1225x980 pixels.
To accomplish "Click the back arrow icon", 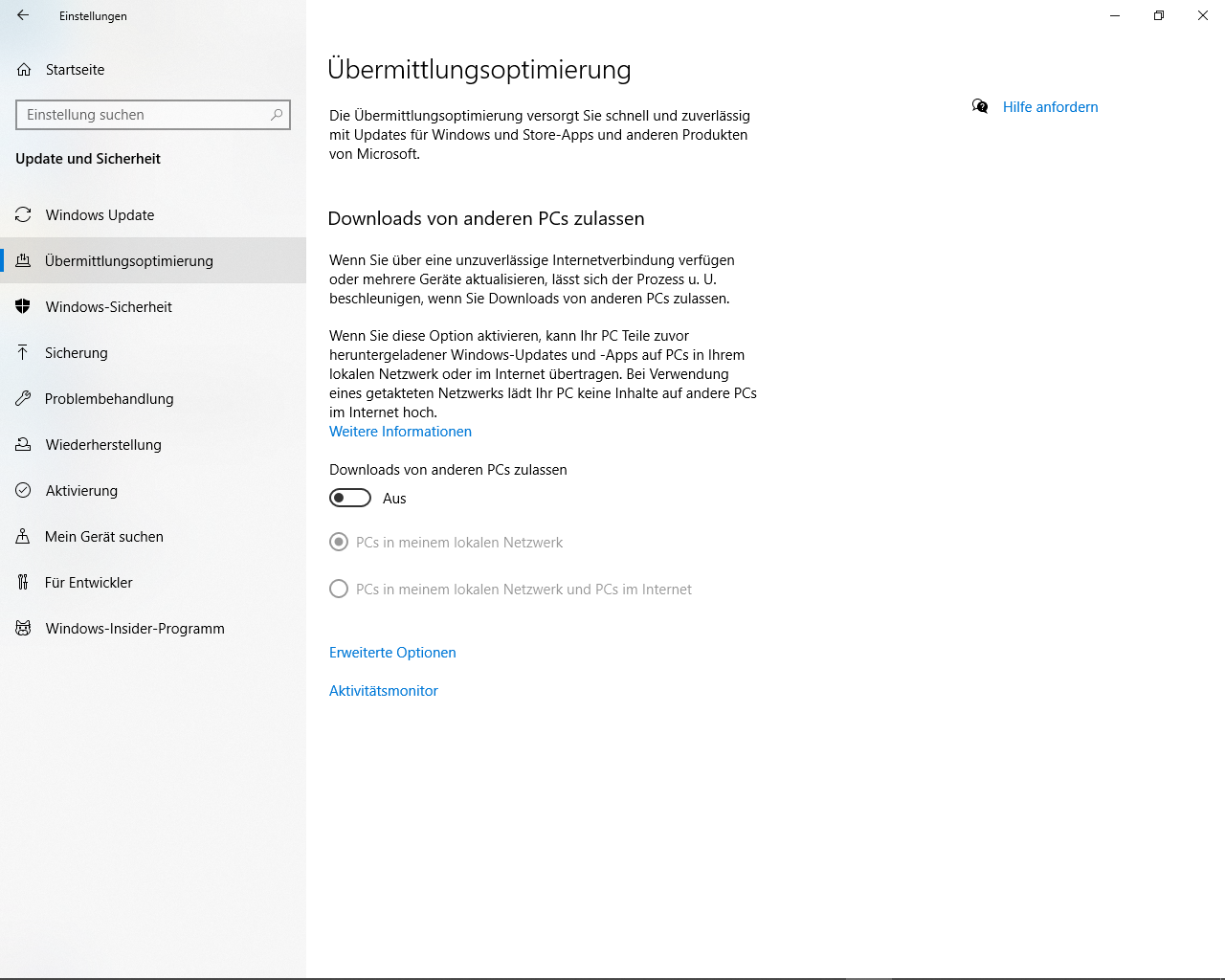I will pos(23,15).
